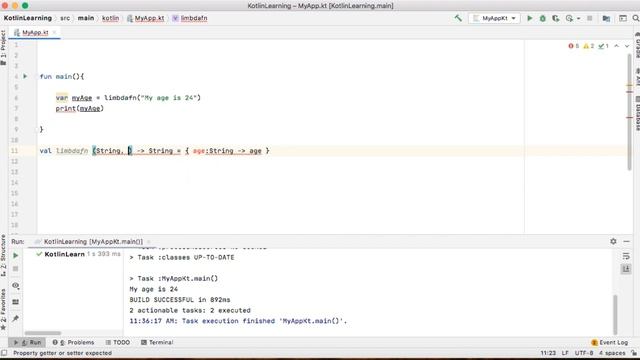The image size is (640, 360).
Task: Close the KotlinLearning run tab
Action: (x=149, y=242)
